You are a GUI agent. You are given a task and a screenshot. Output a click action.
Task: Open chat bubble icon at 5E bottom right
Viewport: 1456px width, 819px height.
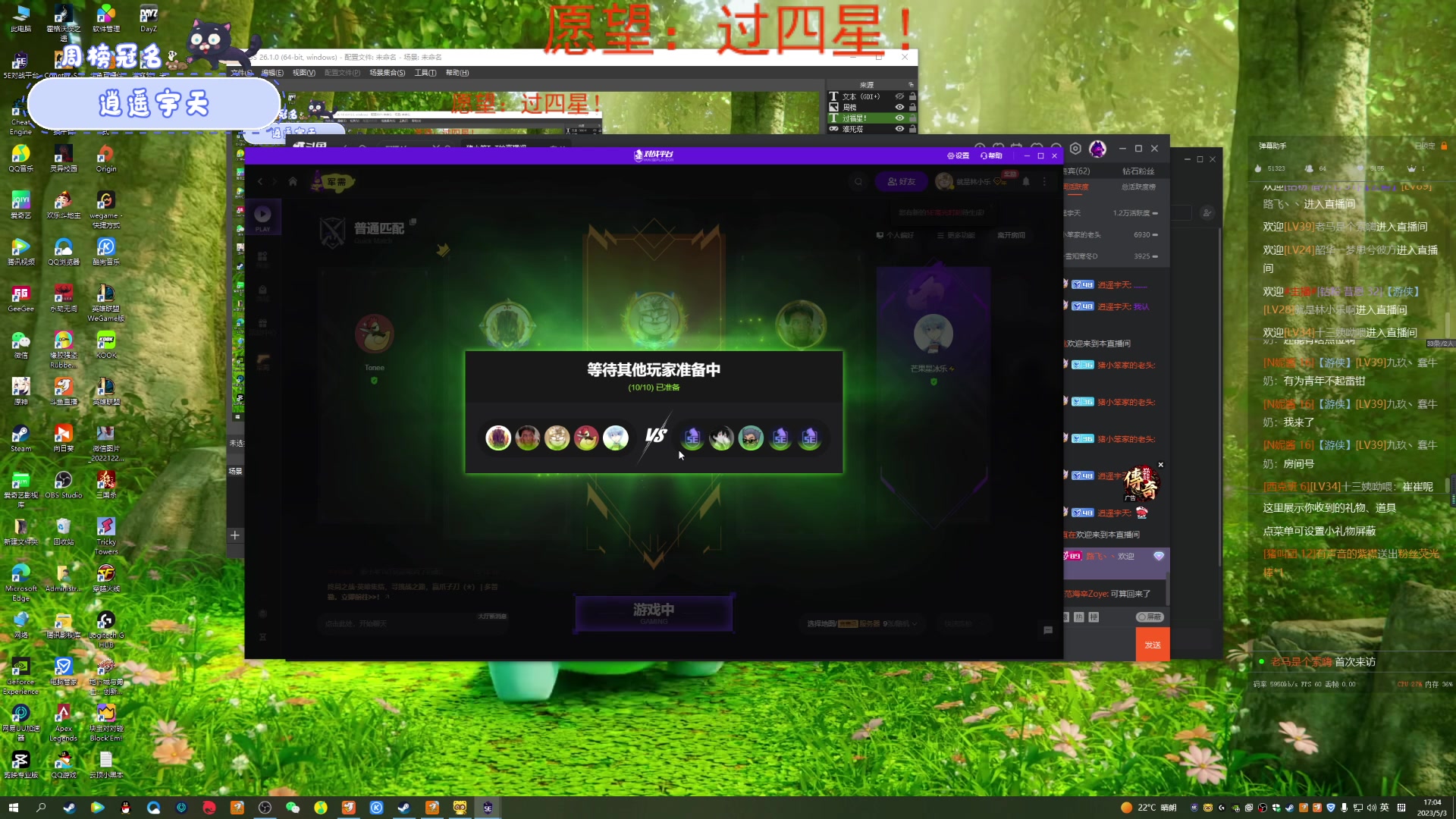coord(1048,629)
